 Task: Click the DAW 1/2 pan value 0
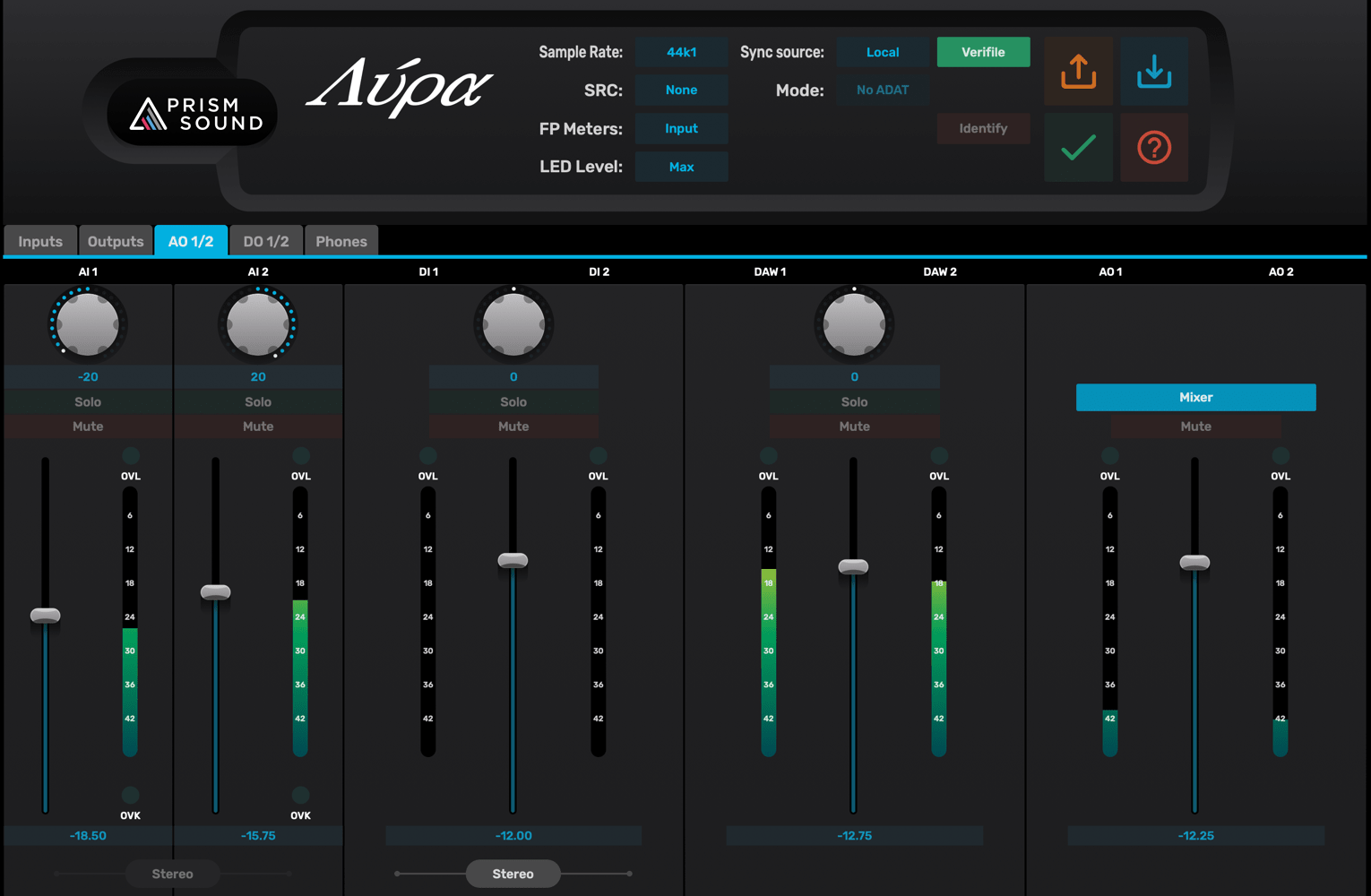(854, 376)
